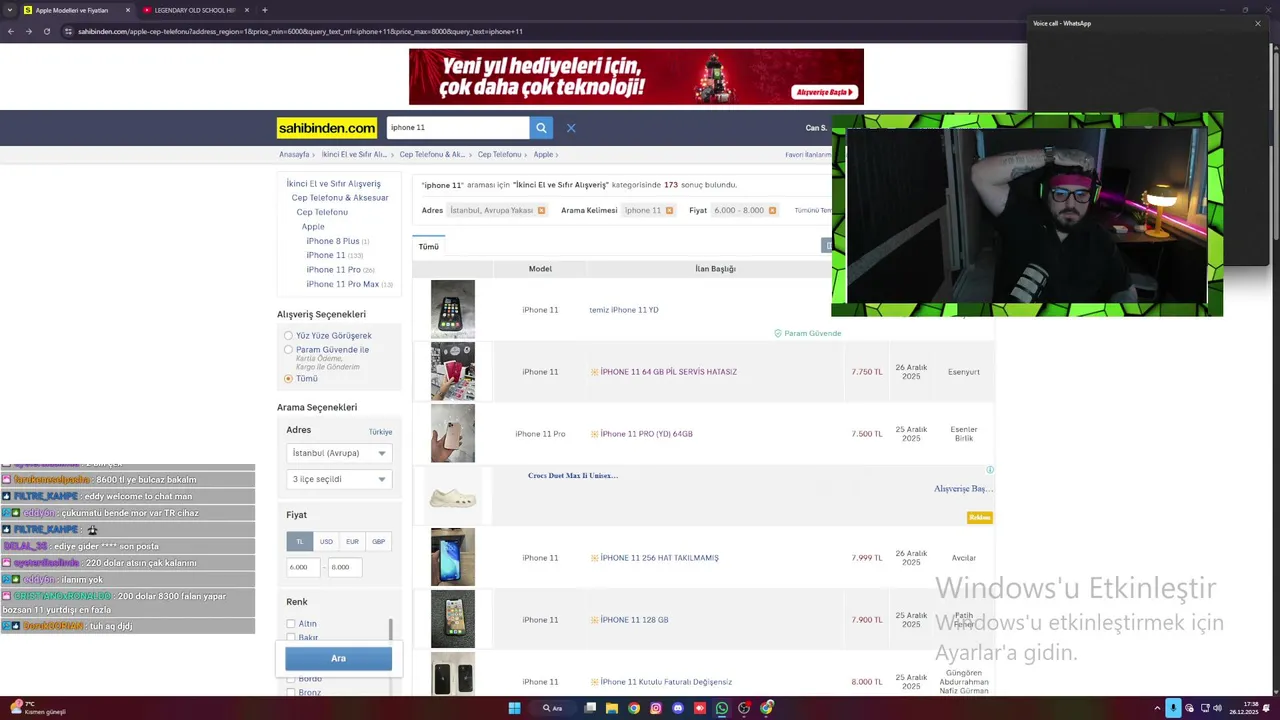The height and width of the screenshot is (720, 1280).
Task: Open WhatsApp from the taskbar
Action: (x=722, y=708)
